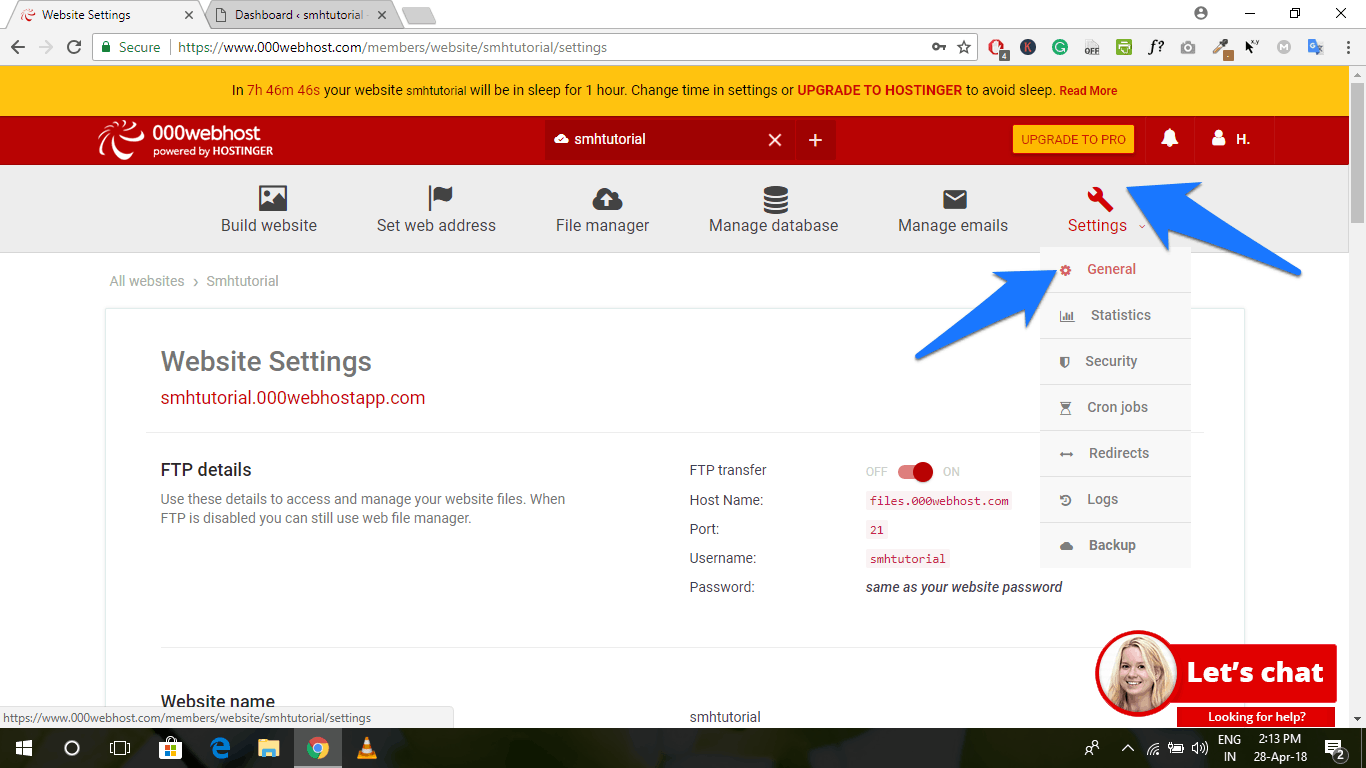Open Set web address flag icon
The width and height of the screenshot is (1366, 768).
click(x=438, y=198)
